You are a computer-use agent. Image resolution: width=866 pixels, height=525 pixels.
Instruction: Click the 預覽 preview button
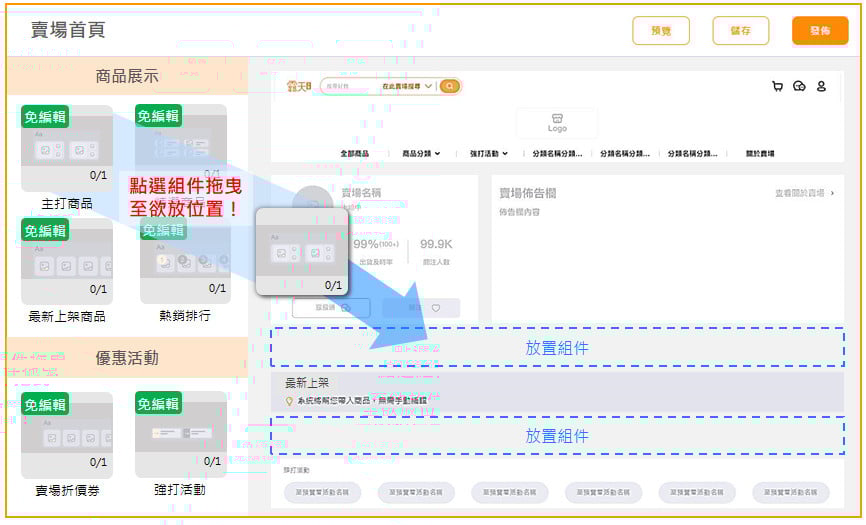(x=661, y=31)
